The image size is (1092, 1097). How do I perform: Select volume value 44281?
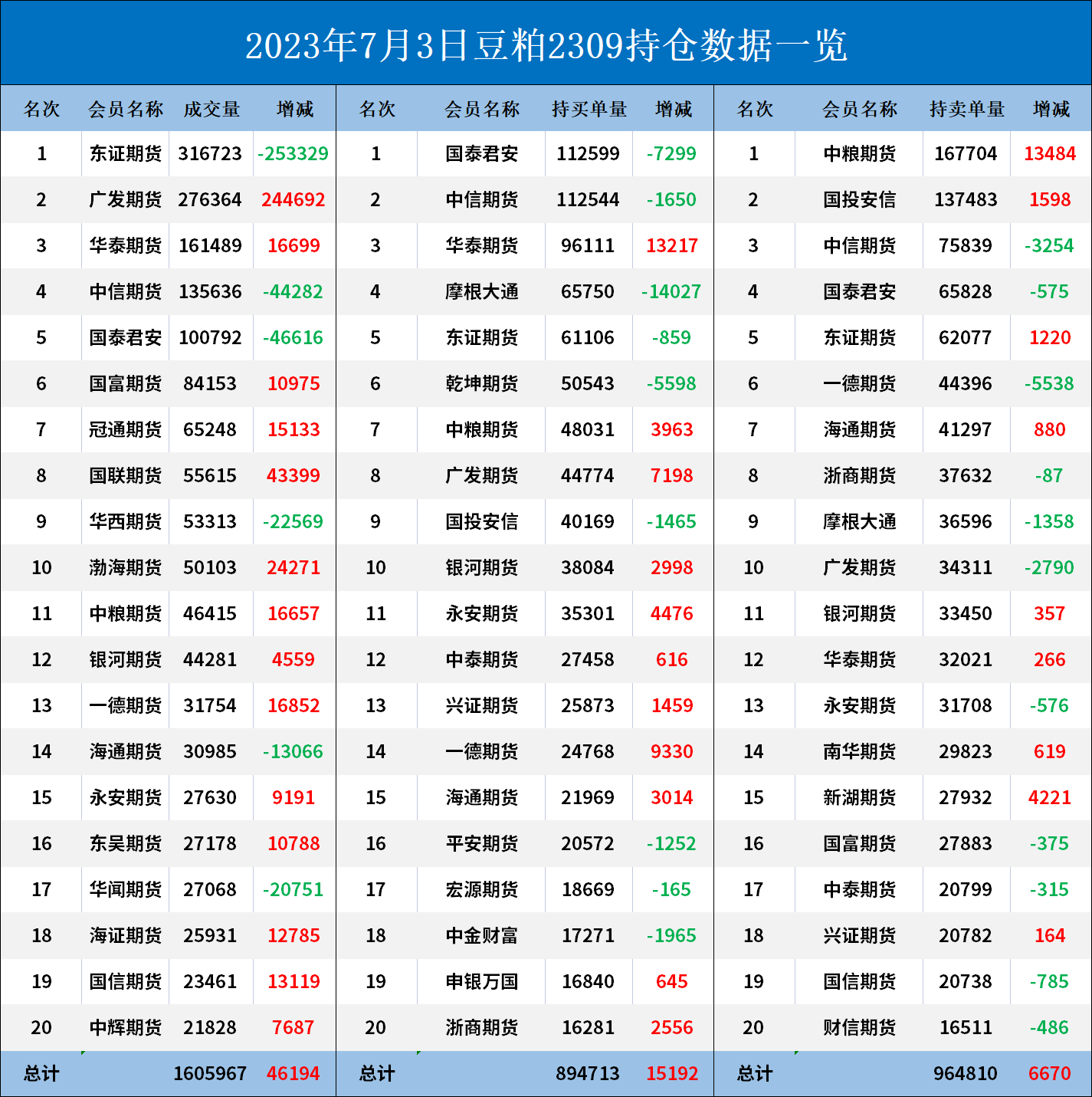click(x=210, y=660)
